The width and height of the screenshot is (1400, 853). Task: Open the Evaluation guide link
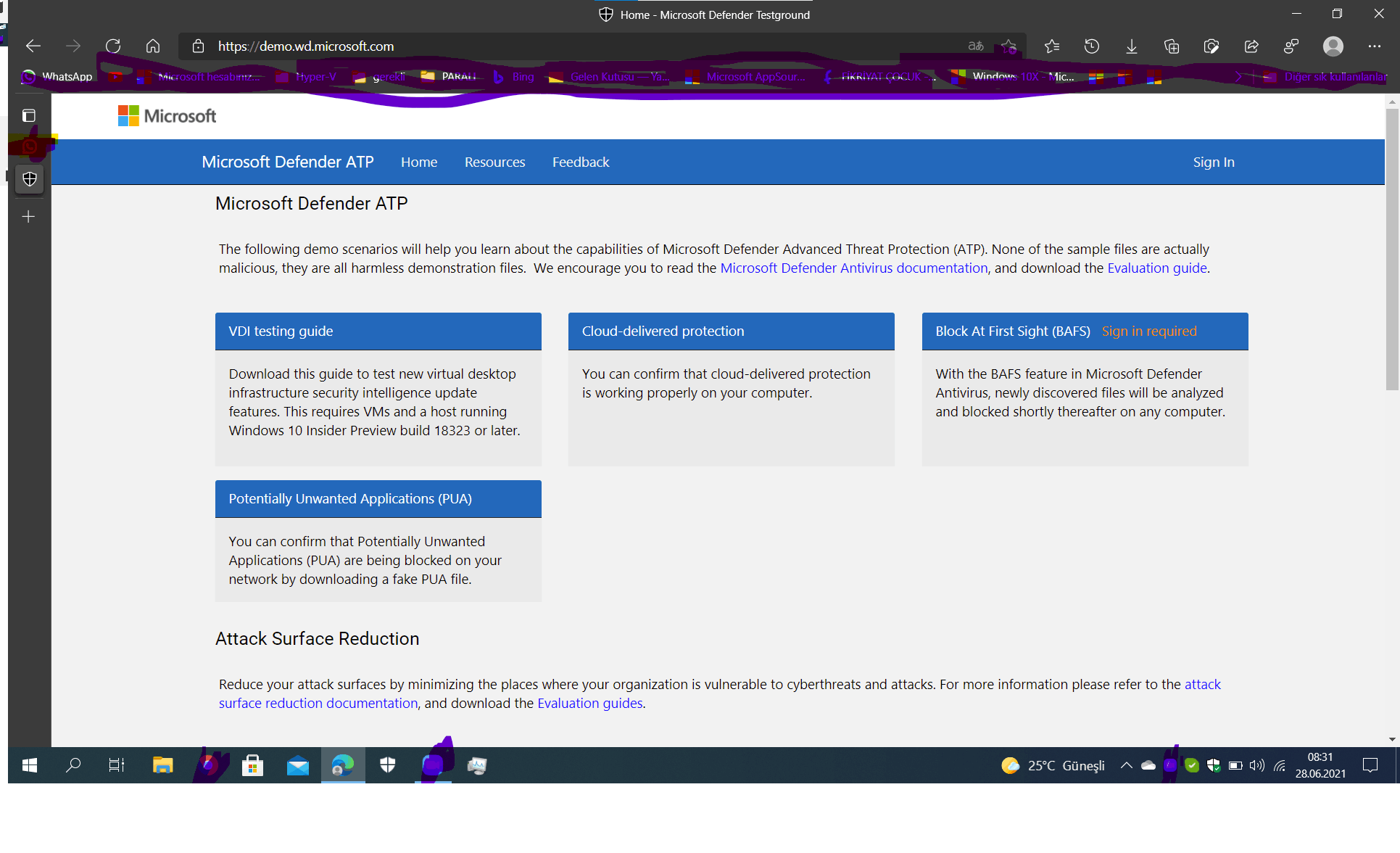[1157, 268]
